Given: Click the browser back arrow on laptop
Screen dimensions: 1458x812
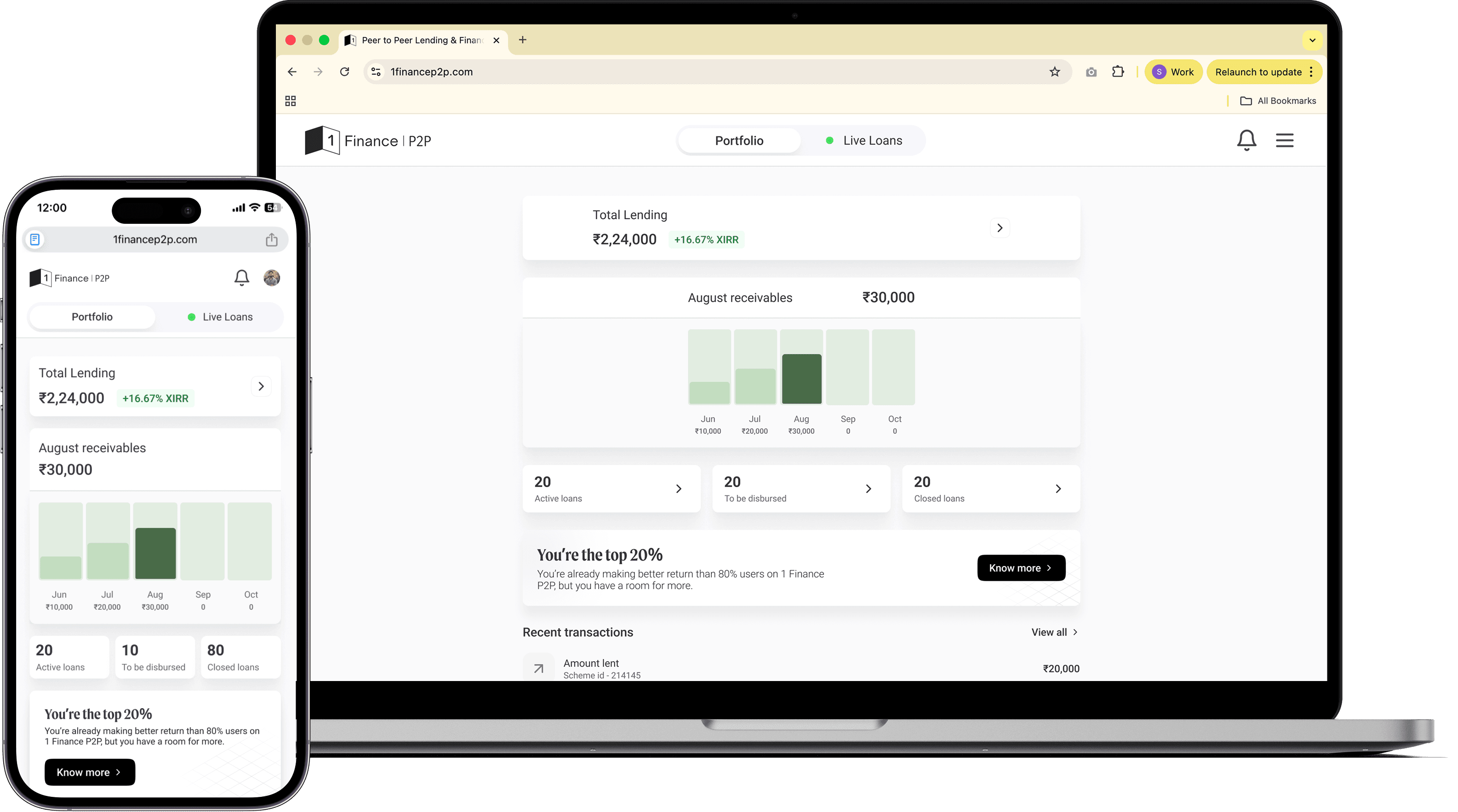Looking at the screenshot, I should pyautogui.click(x=292, y=72).
